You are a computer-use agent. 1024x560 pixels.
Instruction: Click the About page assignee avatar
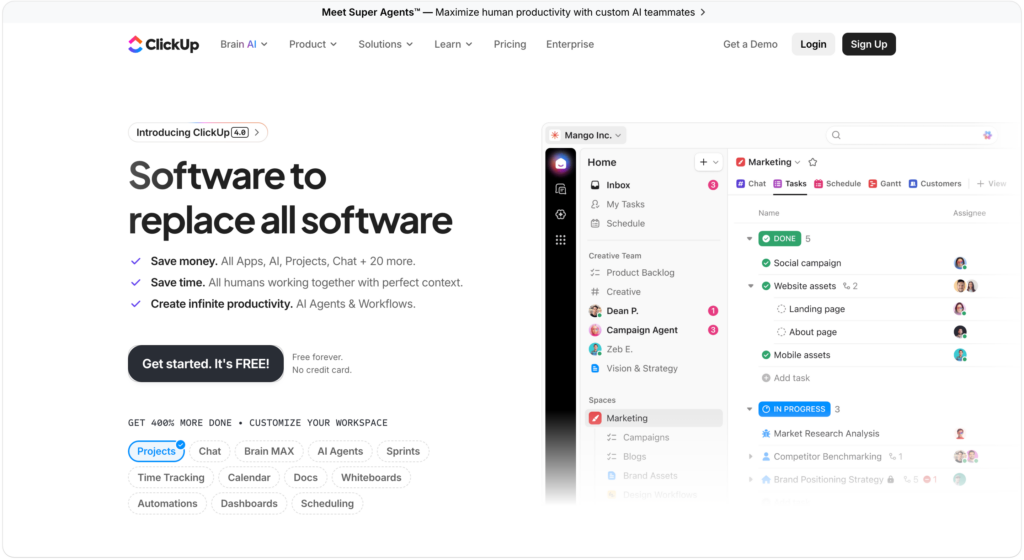pos(960,332)
